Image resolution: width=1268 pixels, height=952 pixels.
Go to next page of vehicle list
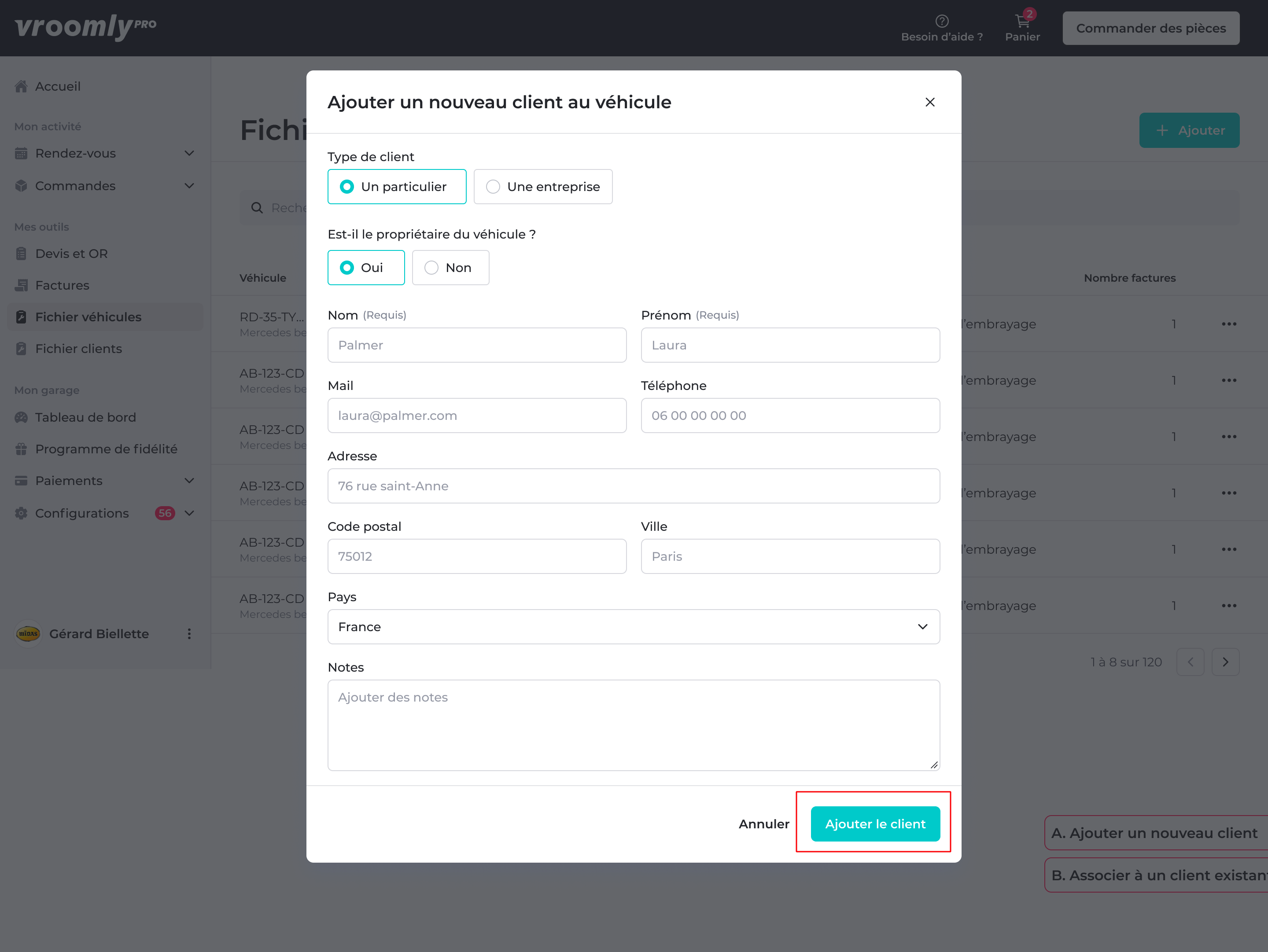click(x=1225, y=662)
